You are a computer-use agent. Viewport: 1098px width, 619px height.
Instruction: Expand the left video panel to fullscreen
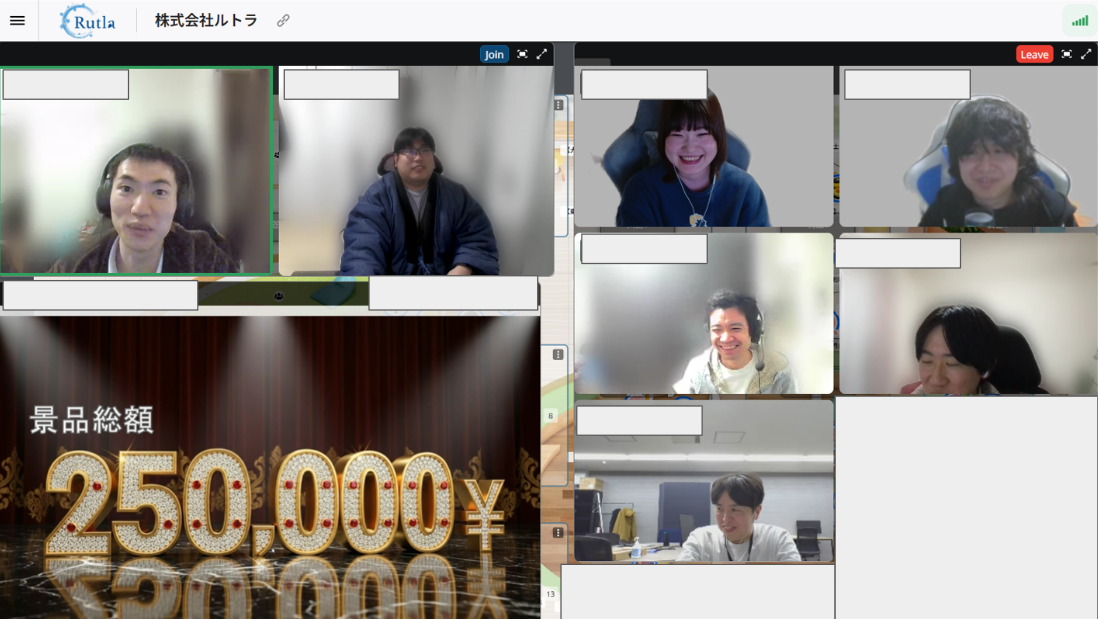(x=542, y=54)
